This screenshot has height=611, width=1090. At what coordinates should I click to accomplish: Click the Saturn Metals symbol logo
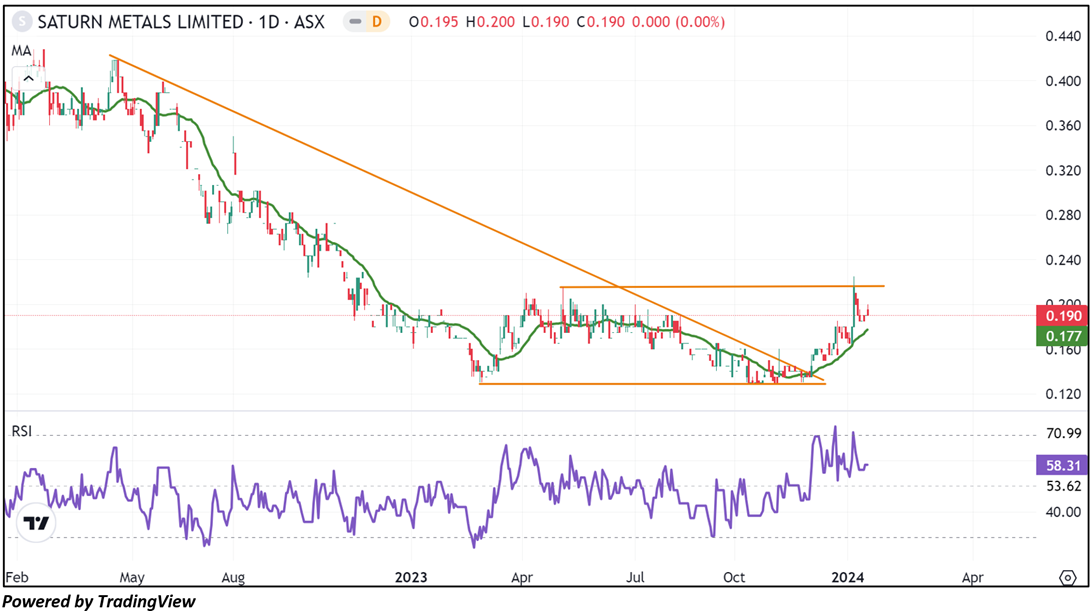[x=22, y=22]
